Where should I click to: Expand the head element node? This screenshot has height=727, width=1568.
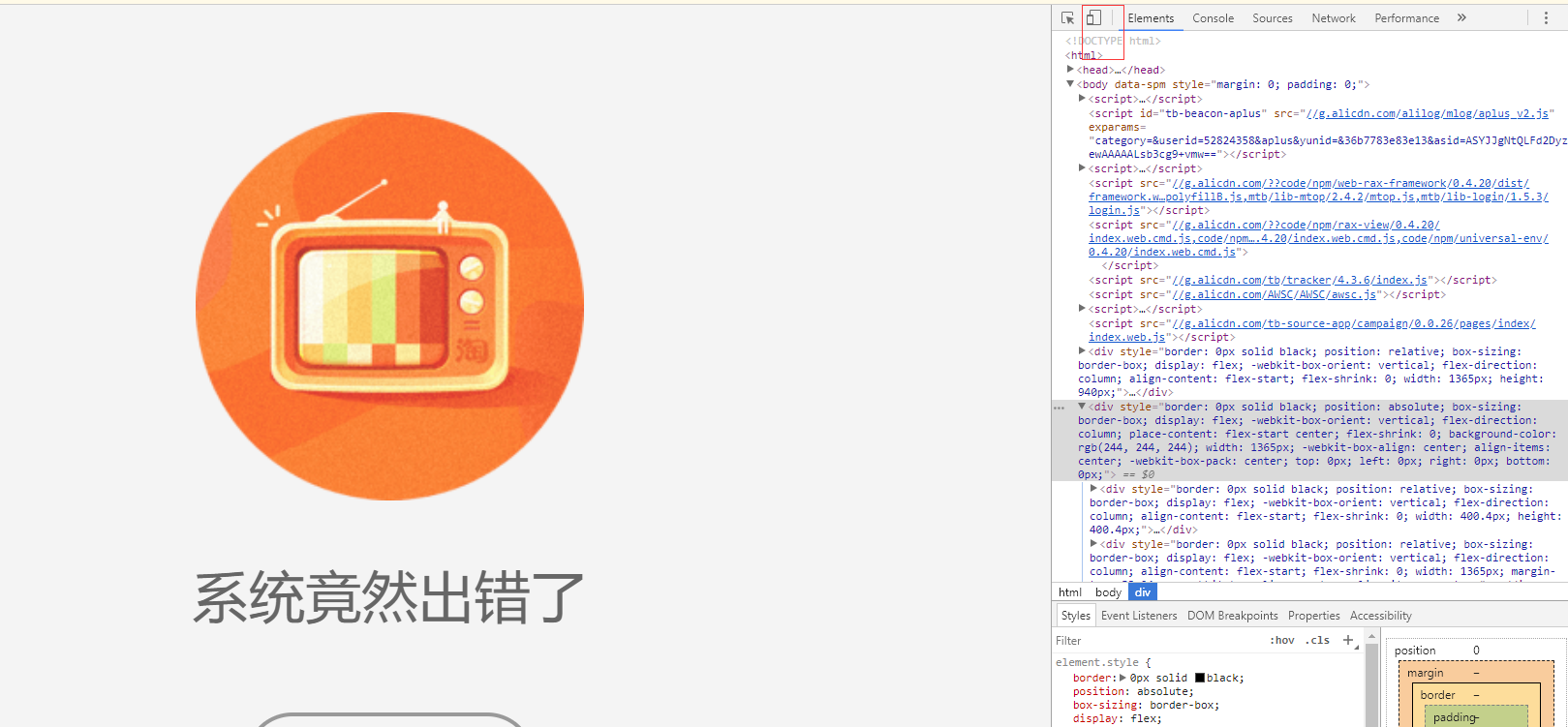pos(1070,70)
